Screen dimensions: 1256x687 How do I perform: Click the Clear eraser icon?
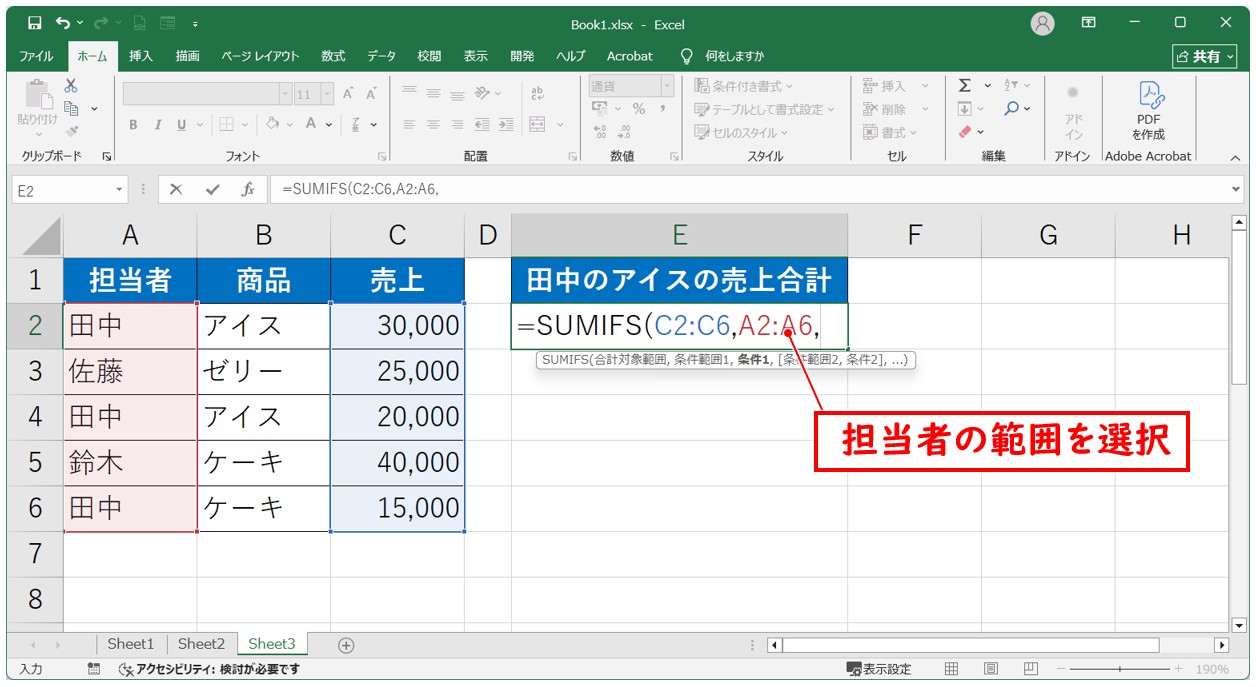pyautogui.click(x=965, y=132)
